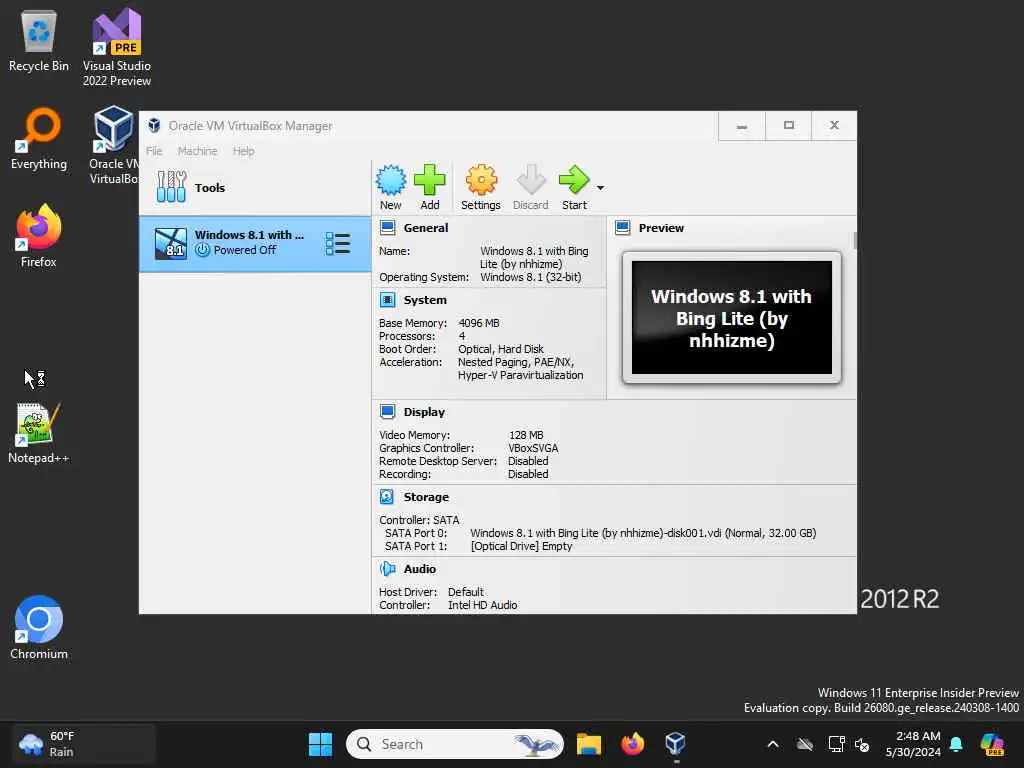Click the green Add machine icon

(430, 180)
